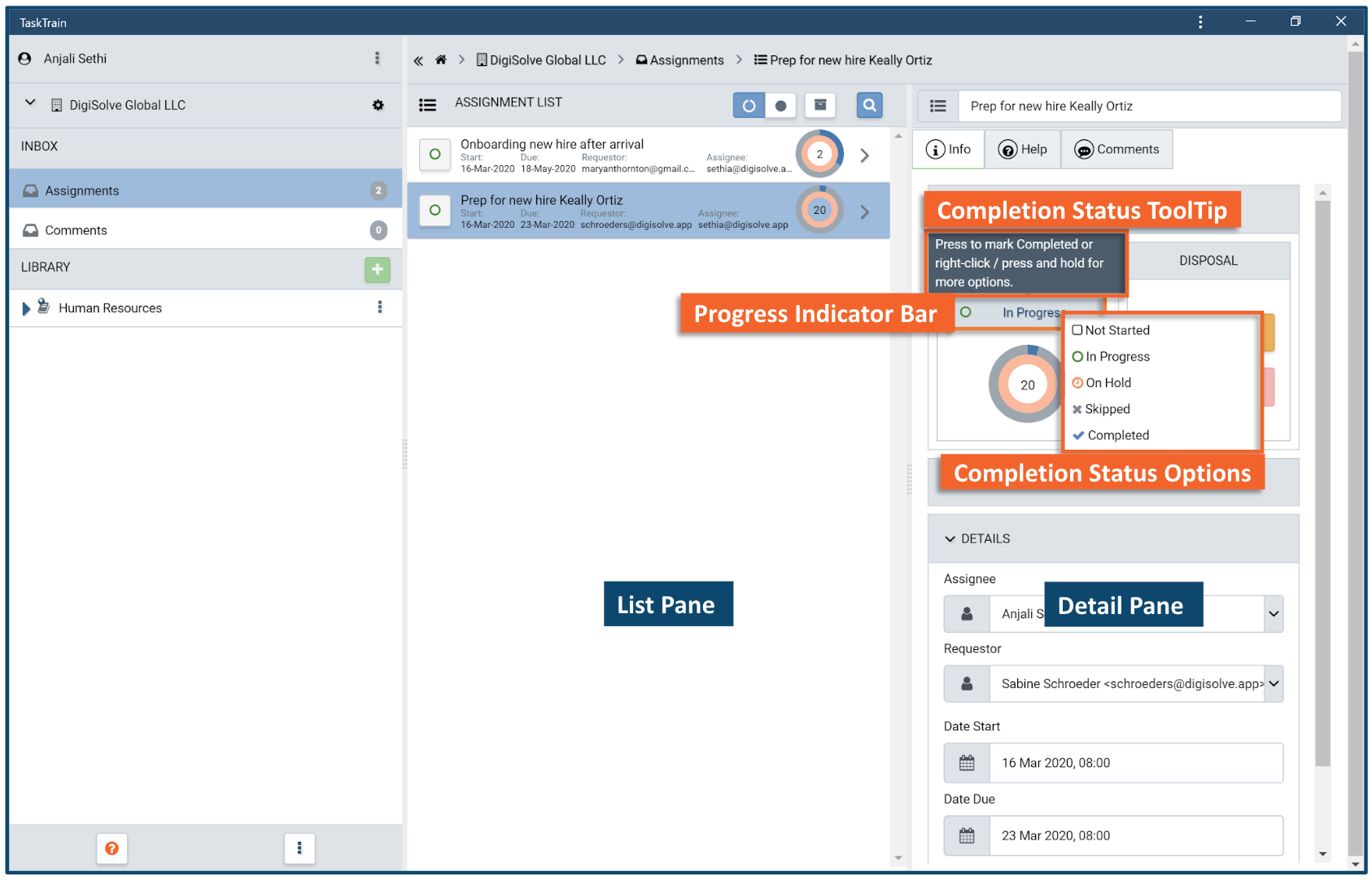This screenshot has height=880, width=1372.
Task: Open the orange help question icon
Action: pos(112,848)
